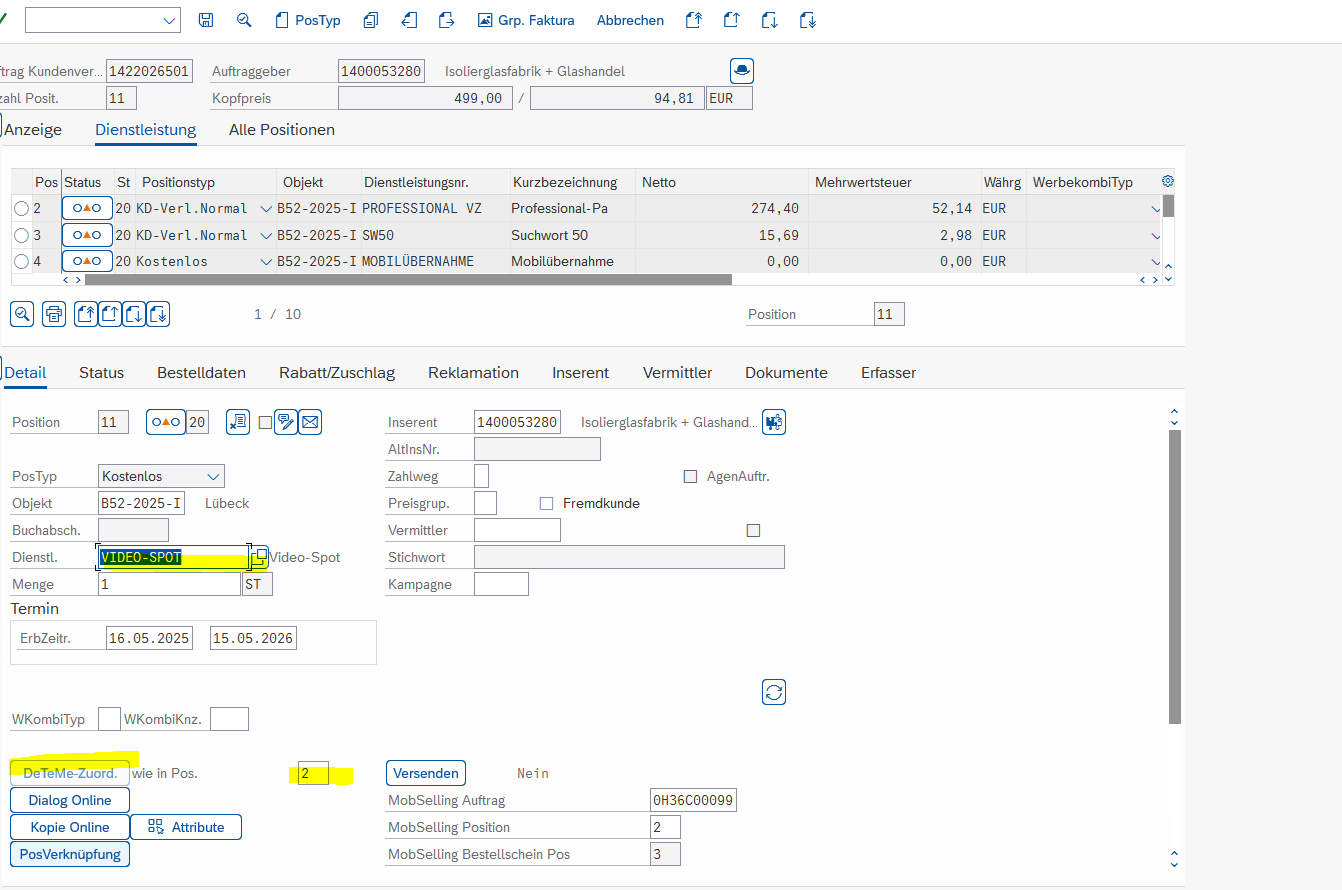Open the Bestelldaten tab
This screenshot has width=1342, height=890.
[201, 372]
